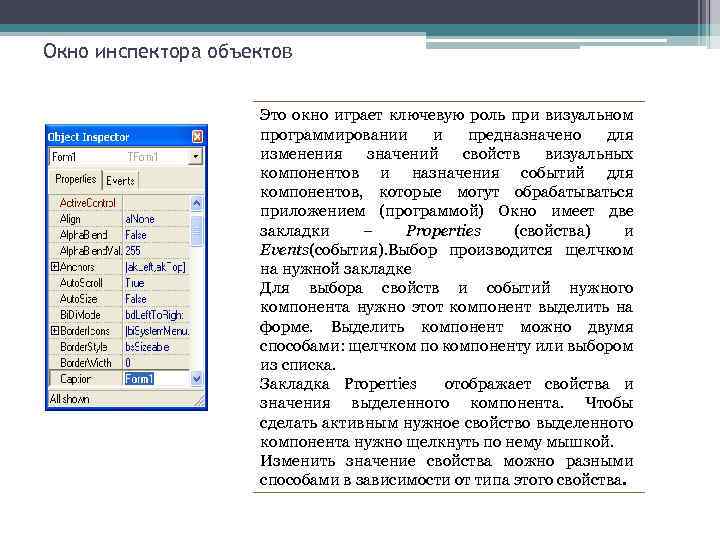The image size is (720, 540).
Task: Click the Anchors akLeft,akTop value
Action: pyautogui.click(x=156, y=267)
